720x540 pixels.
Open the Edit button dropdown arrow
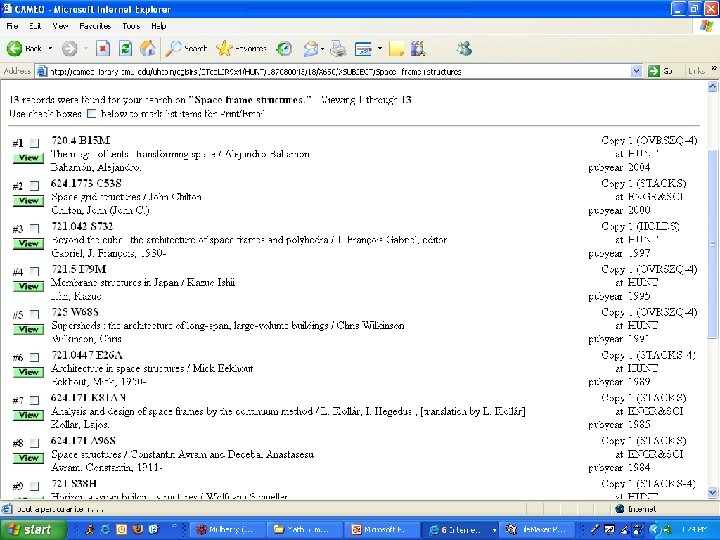380,48
